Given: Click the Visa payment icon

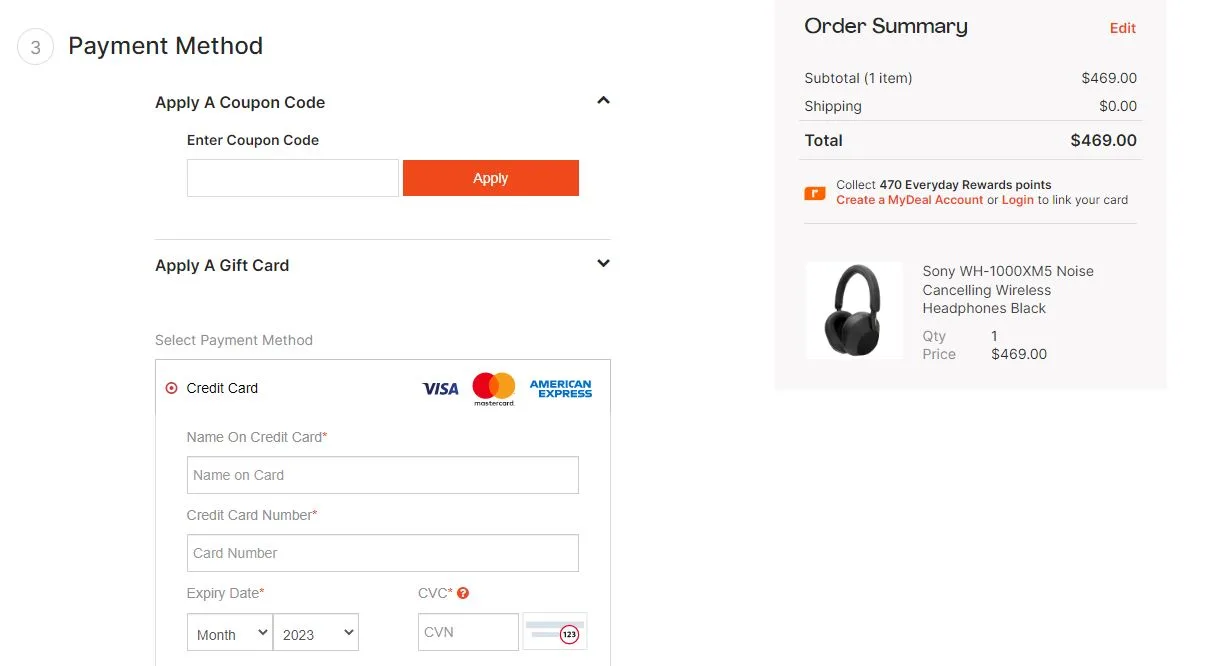Looking at the screenshot, I should [440, 388].
